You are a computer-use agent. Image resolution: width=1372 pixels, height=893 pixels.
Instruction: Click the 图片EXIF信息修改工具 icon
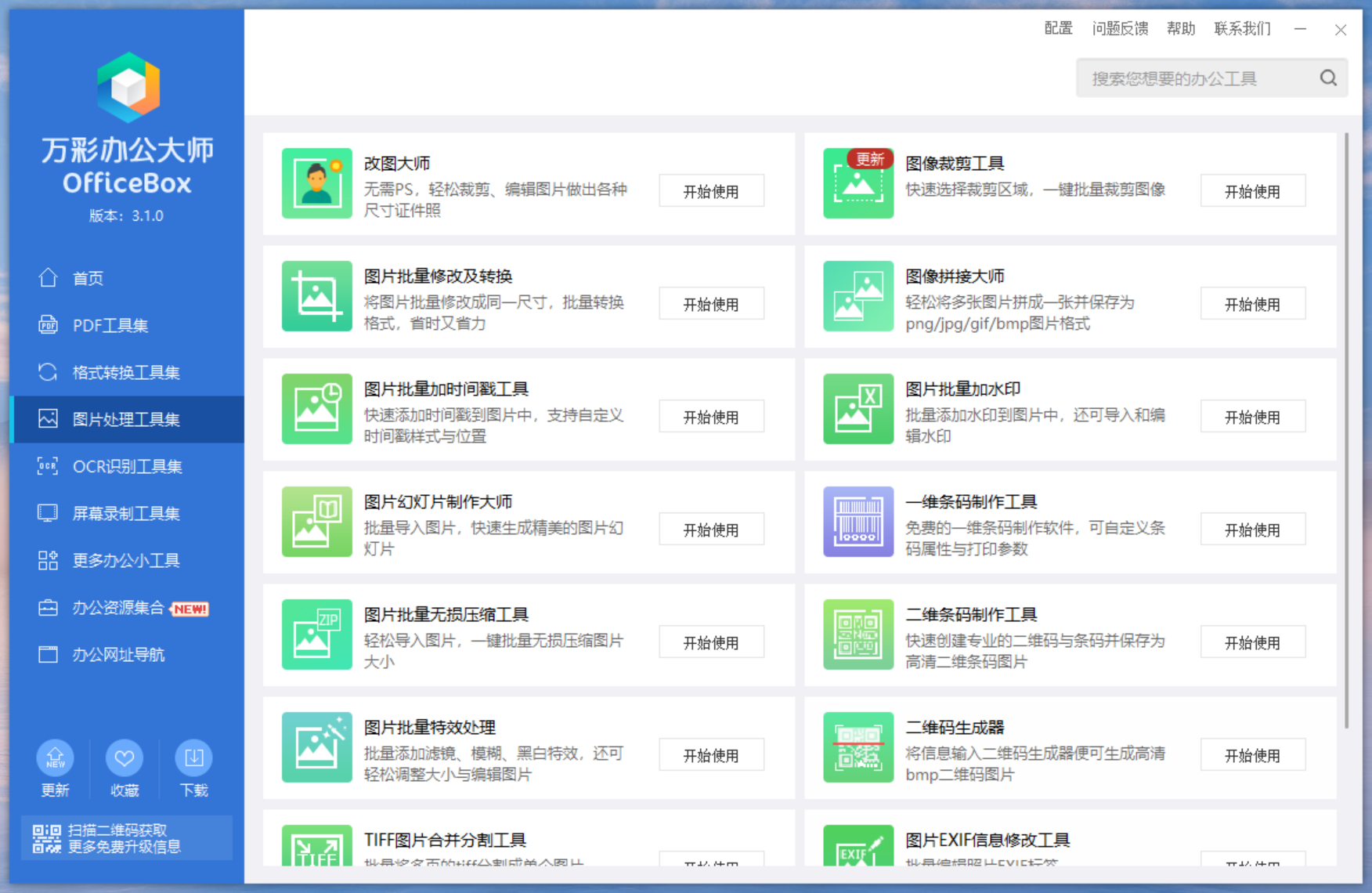pyautogui.click(x=858, y=845)
